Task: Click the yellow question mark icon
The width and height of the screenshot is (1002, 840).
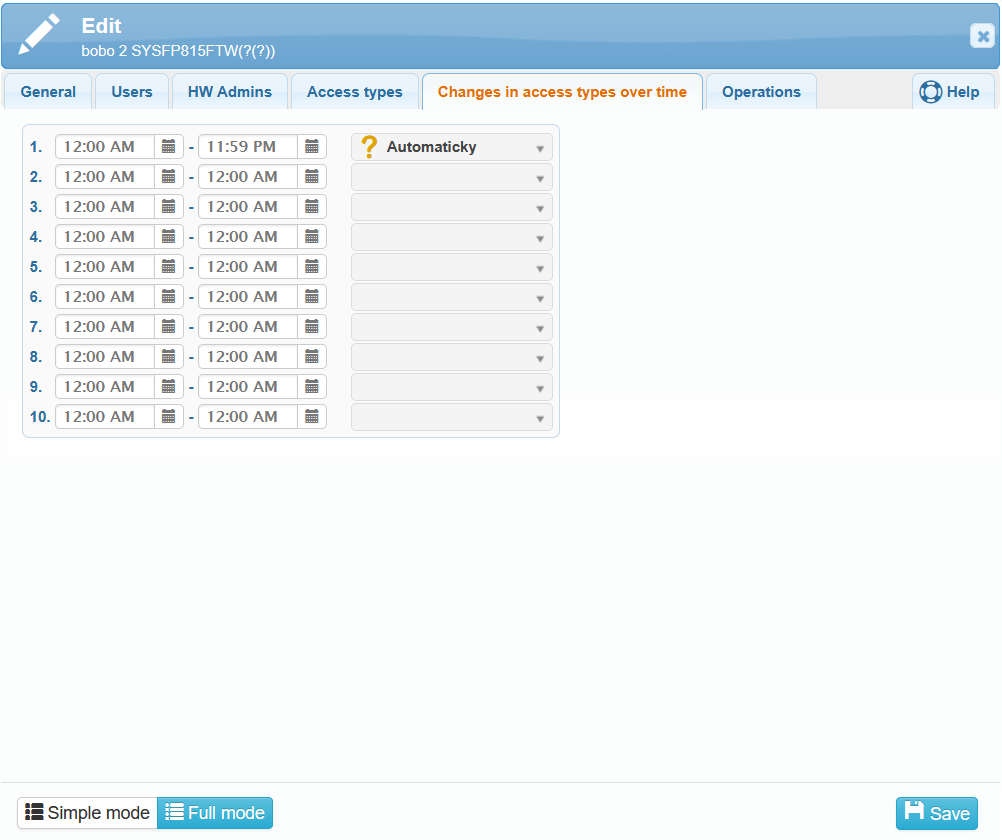Action: click(369, 147)
